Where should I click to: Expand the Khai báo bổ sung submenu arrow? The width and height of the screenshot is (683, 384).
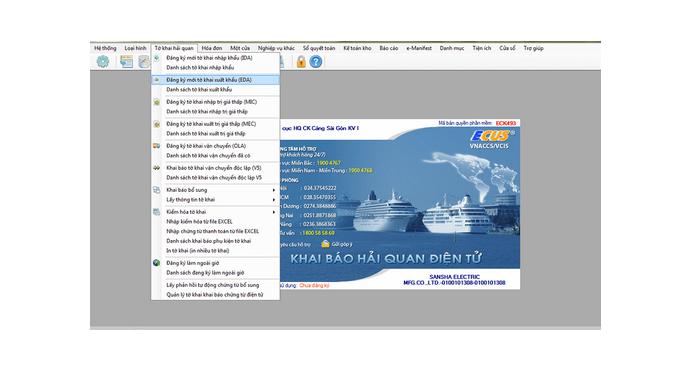[x=274, y=190]
